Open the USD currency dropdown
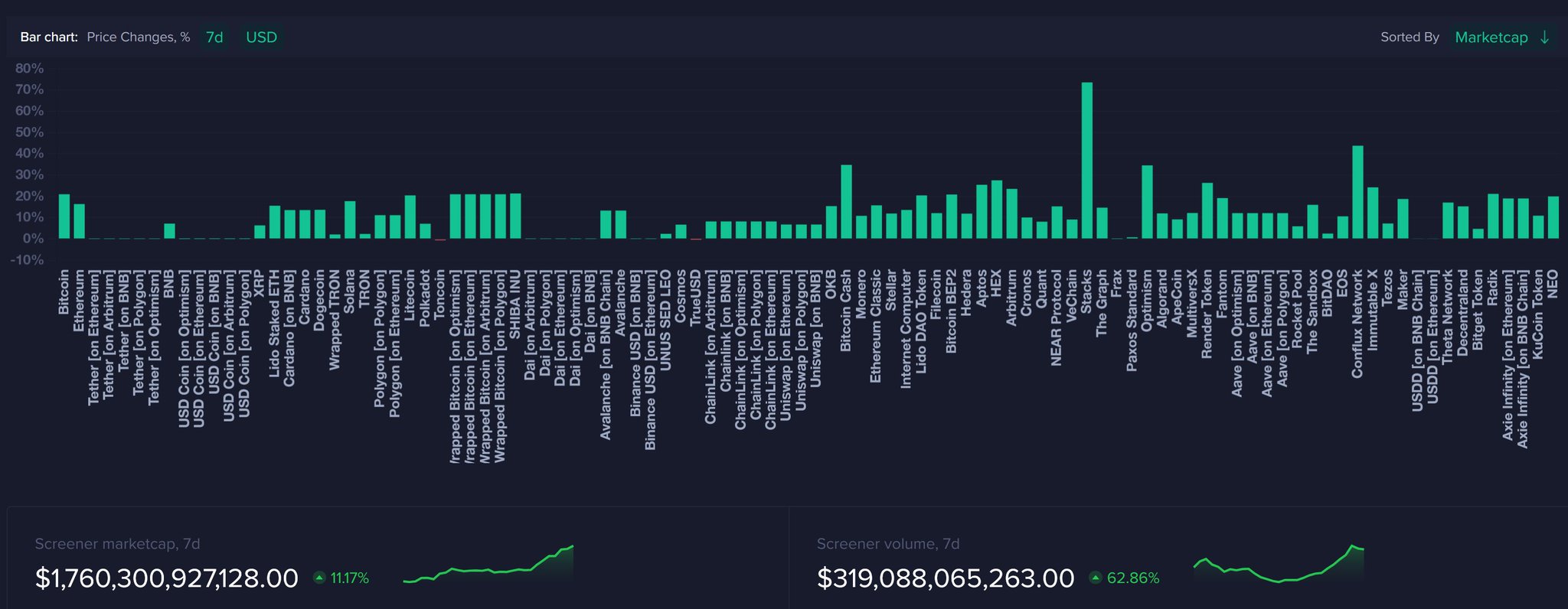The width and height of the screenshot is (1568, 609). 261,37
